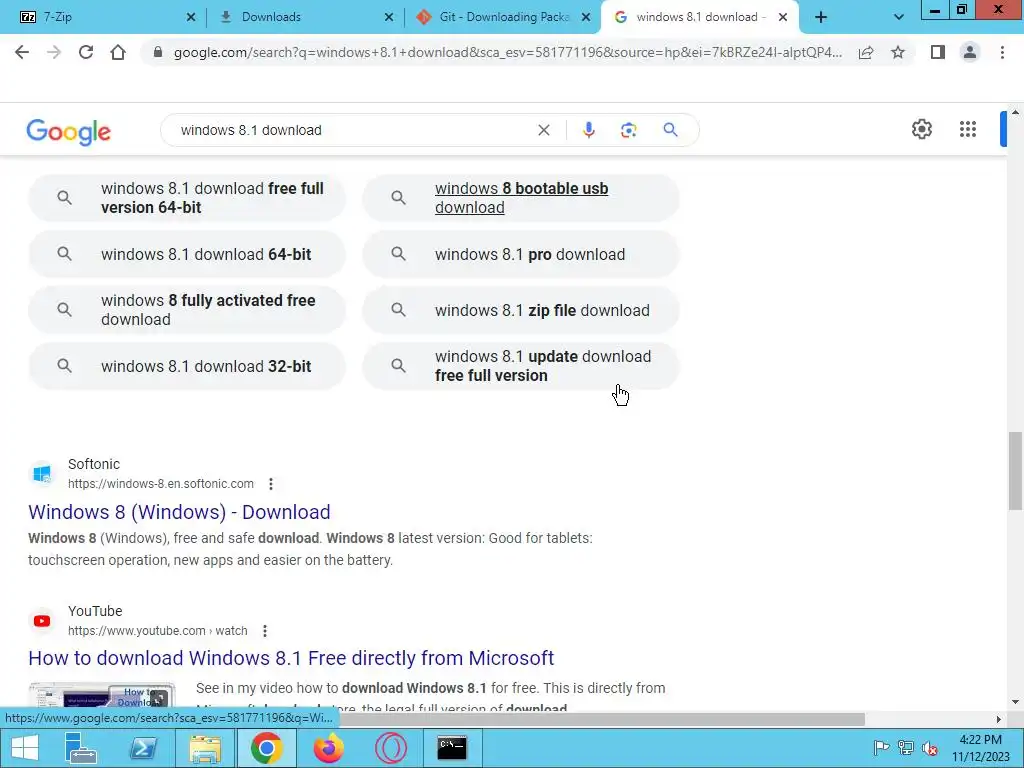Select the windows 8.1 download tab
The height and width of the screenshot is (768, 1024).
[699, 17]
